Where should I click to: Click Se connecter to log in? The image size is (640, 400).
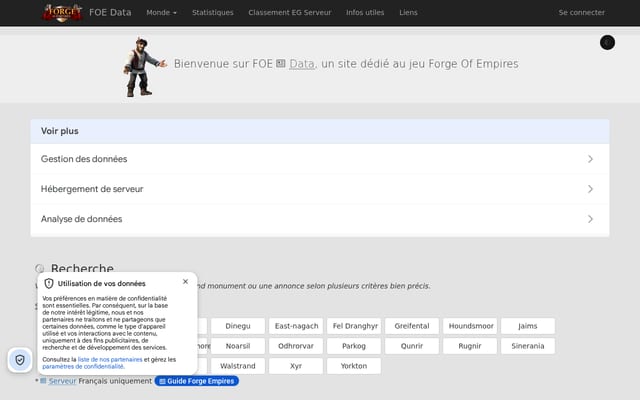pyautogui.click(x=582, y=13)
